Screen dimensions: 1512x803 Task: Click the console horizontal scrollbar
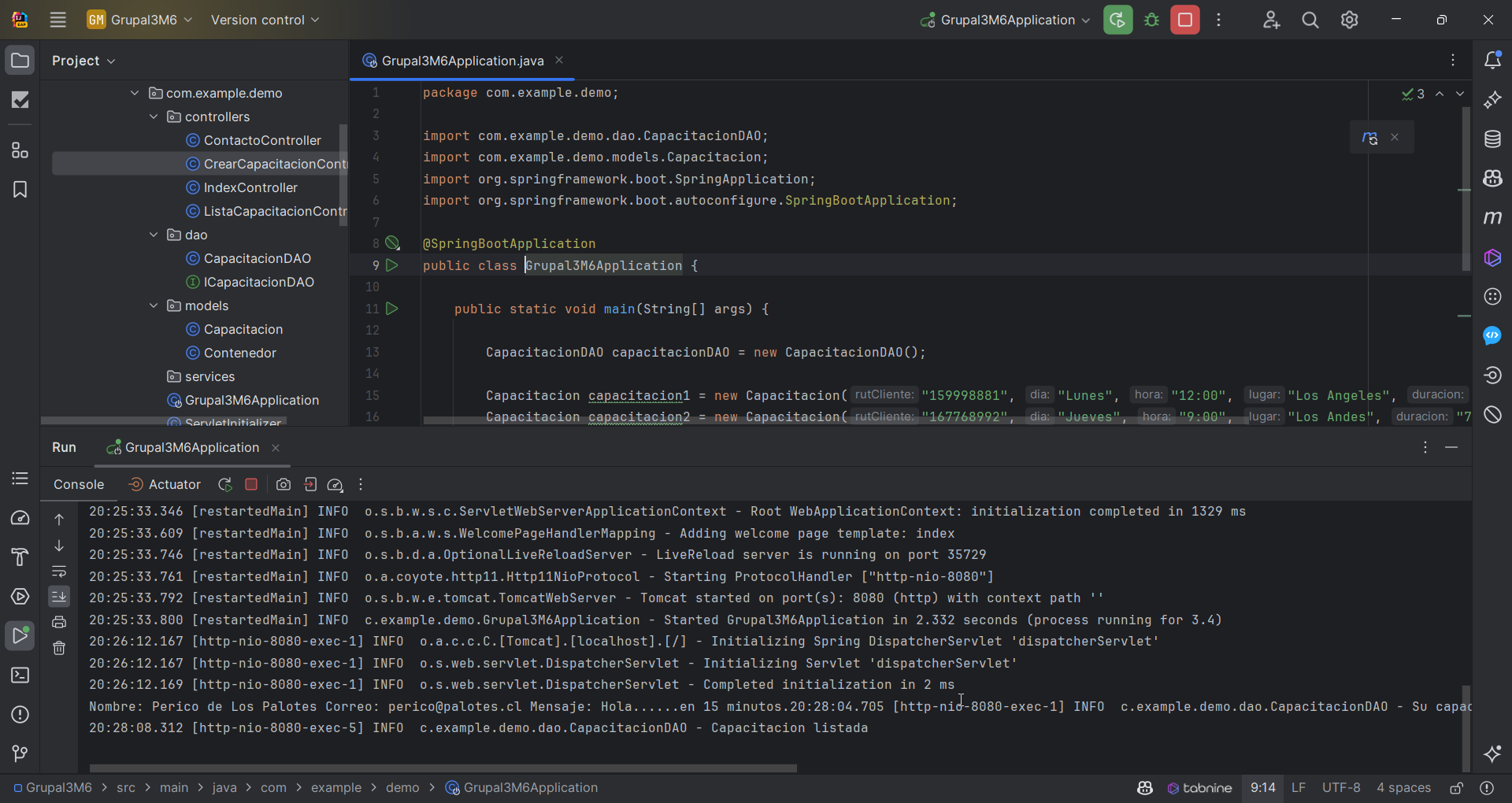click(441, 768)
